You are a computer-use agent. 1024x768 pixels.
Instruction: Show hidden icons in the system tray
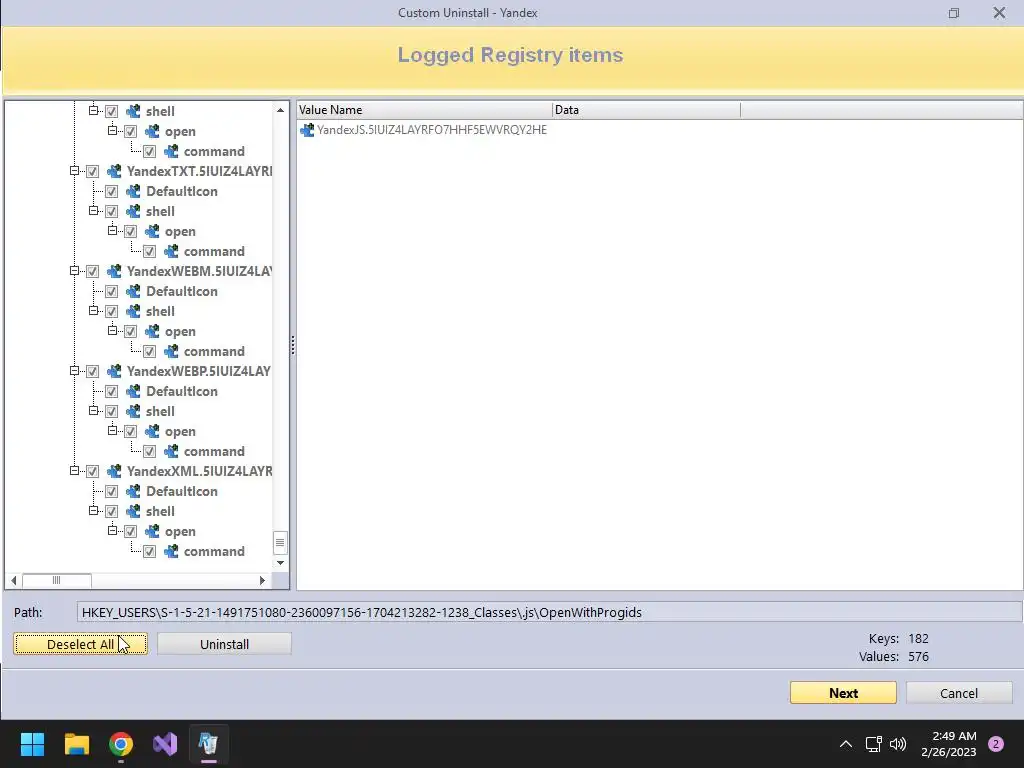pyautogui.click(x=846, y=744)
